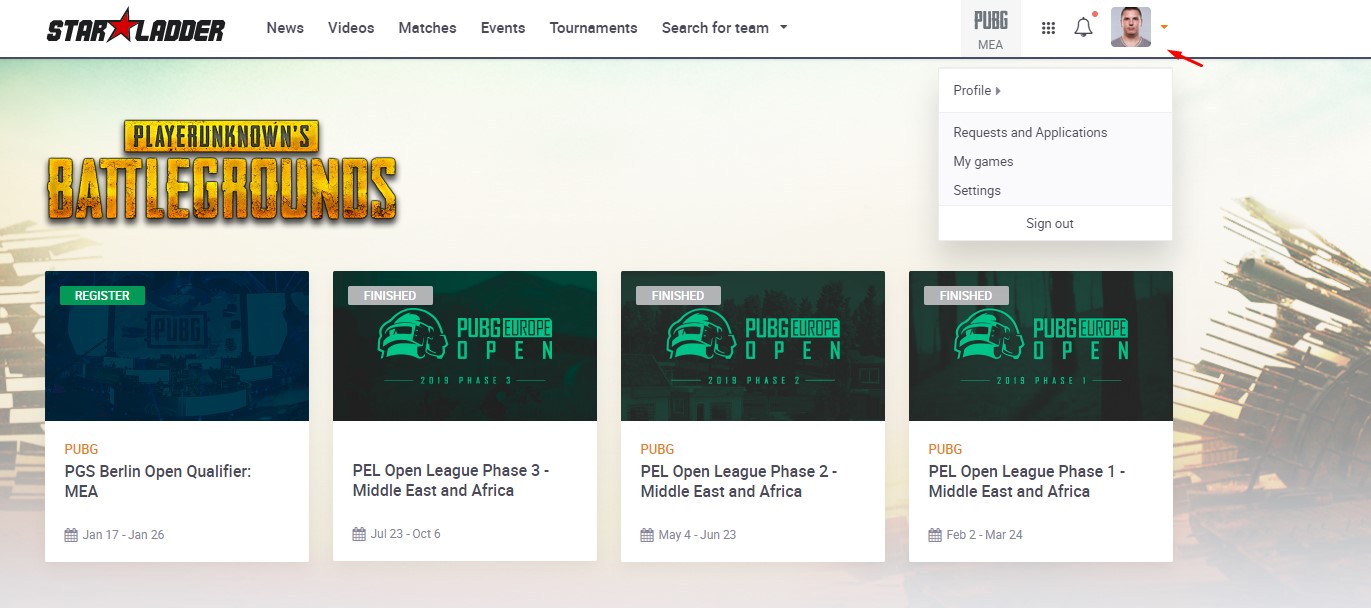Open the PGS Berlin Open Qualifier banner image
This screenshot has width=1371, height=608.
click(177, 346)
